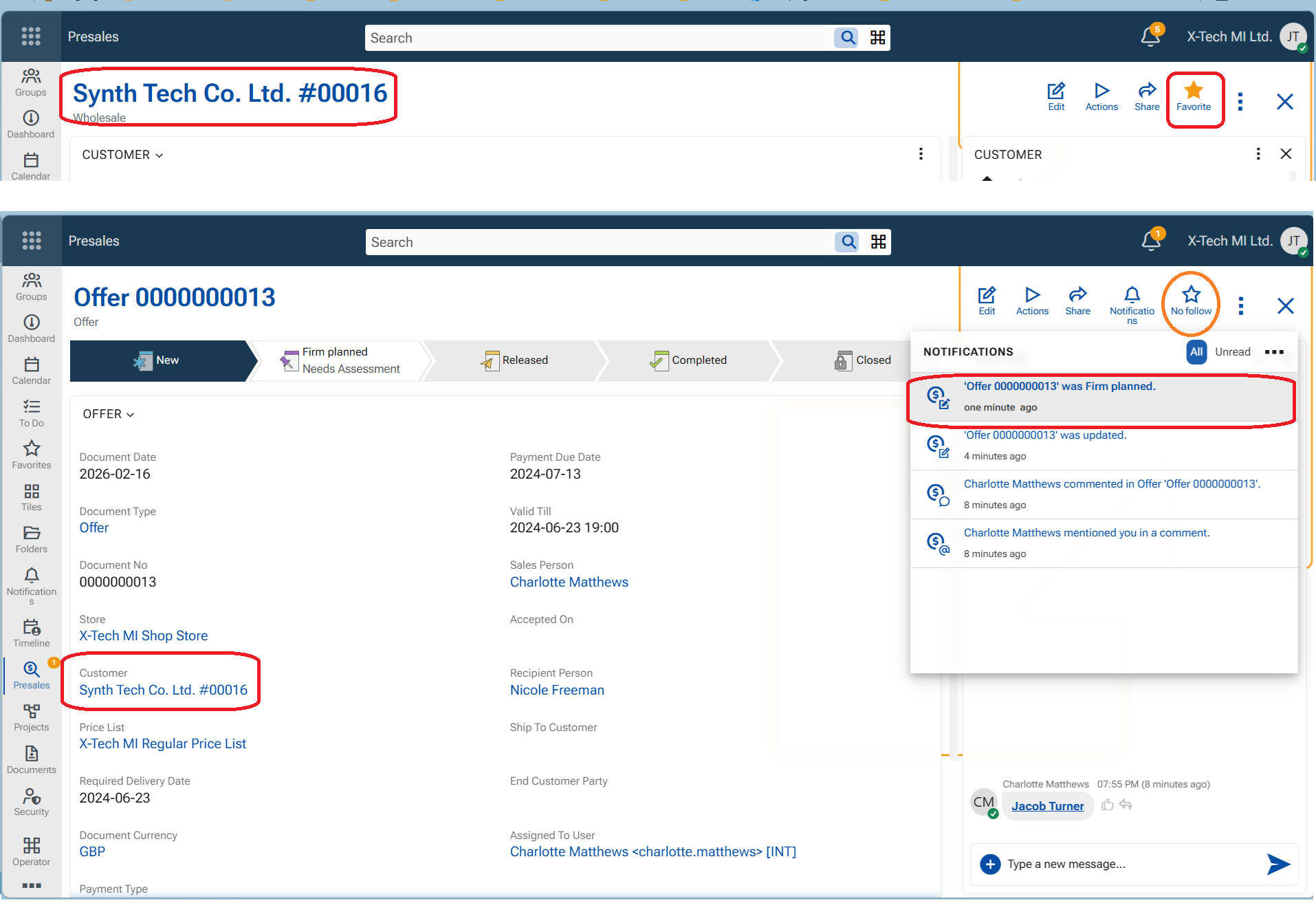
Task: Select the Completed status stage
Action: point(688,360)
